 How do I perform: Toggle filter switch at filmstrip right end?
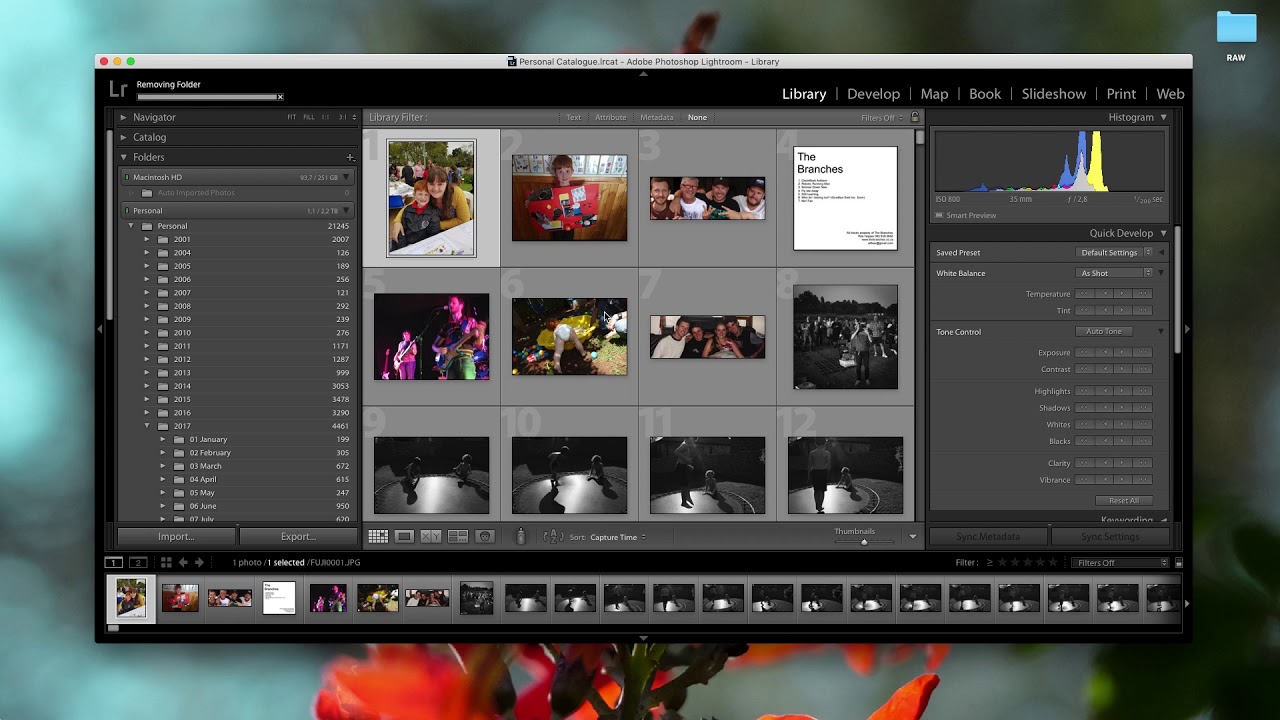(x=1178, y=563)
